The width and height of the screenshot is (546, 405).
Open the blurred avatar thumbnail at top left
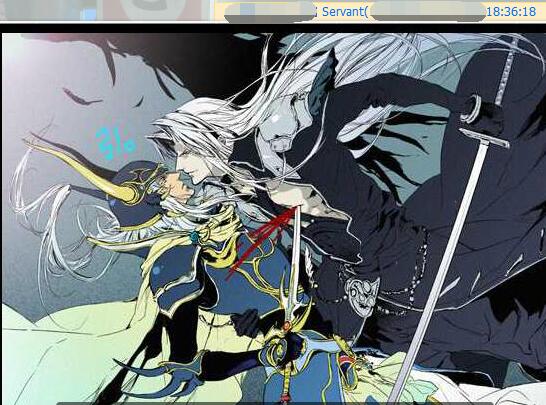pos(106,9)
